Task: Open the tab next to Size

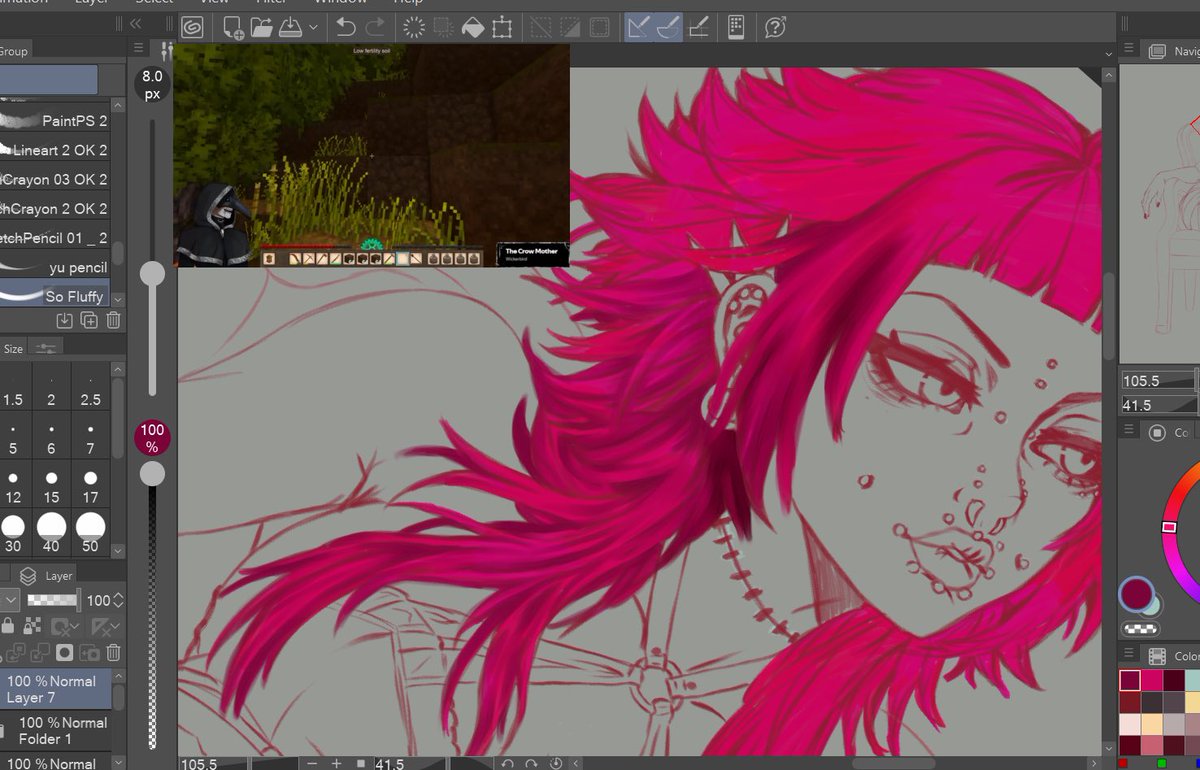Action: pos(44,348)
